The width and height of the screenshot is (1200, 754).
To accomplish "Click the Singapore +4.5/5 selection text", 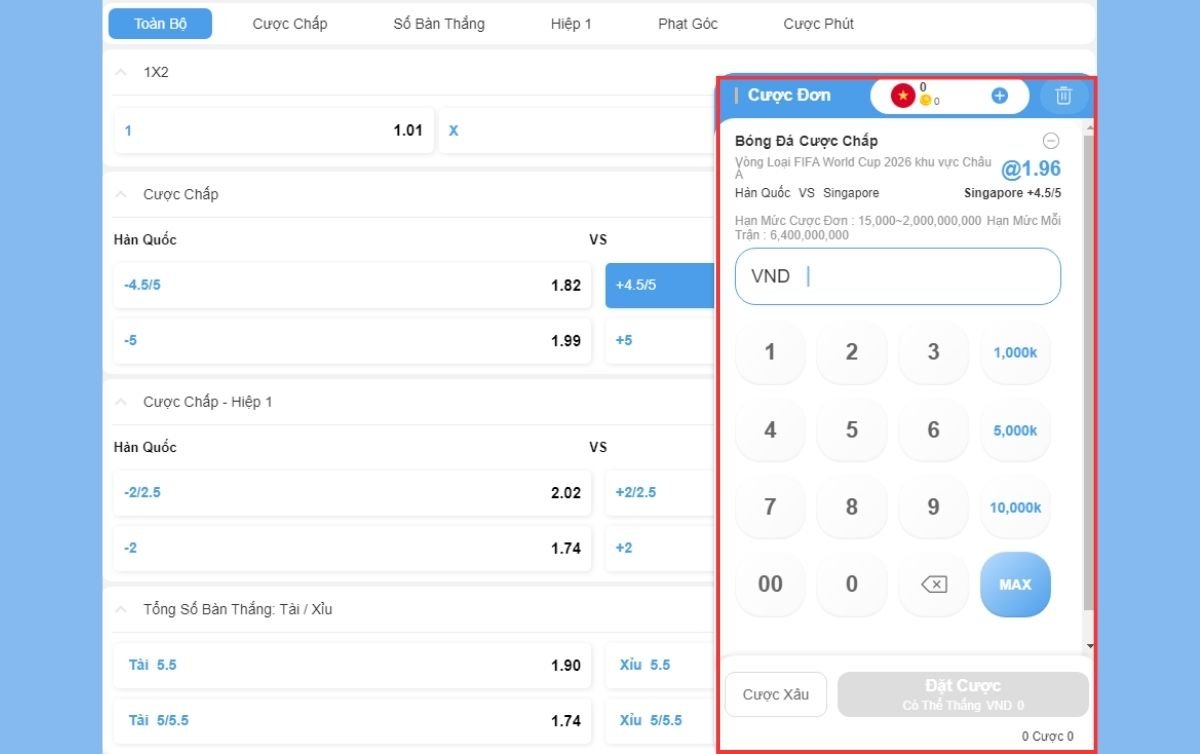I will point(1012,193).
